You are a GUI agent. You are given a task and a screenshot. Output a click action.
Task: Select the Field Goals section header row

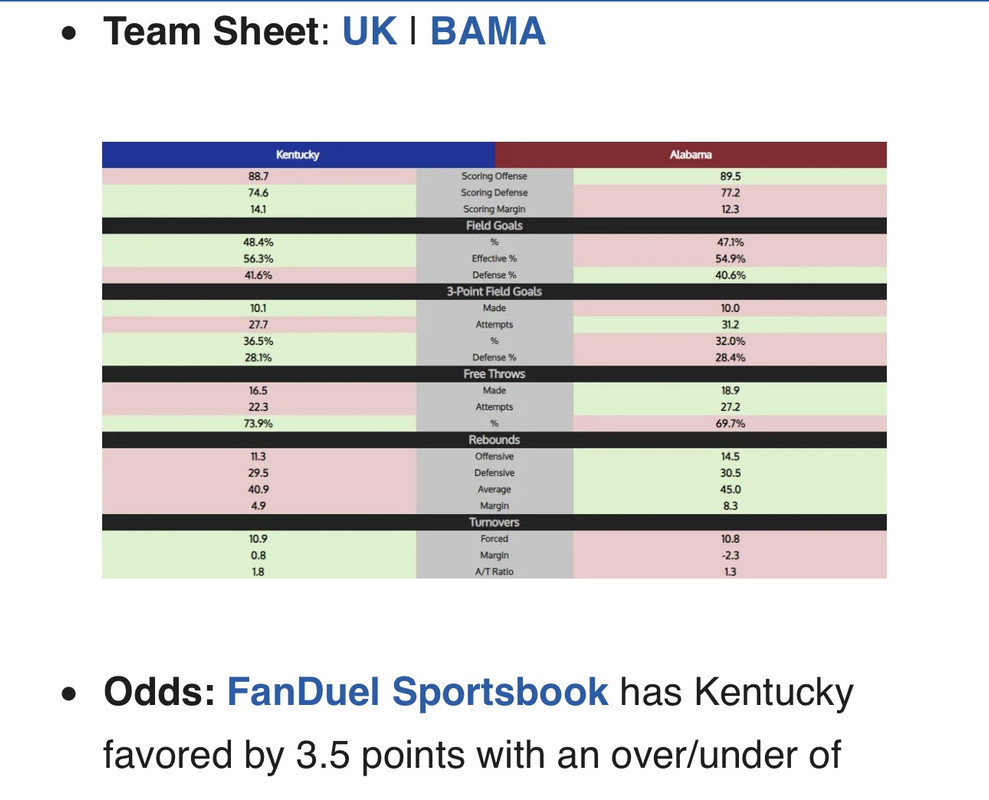pos(494,226)
